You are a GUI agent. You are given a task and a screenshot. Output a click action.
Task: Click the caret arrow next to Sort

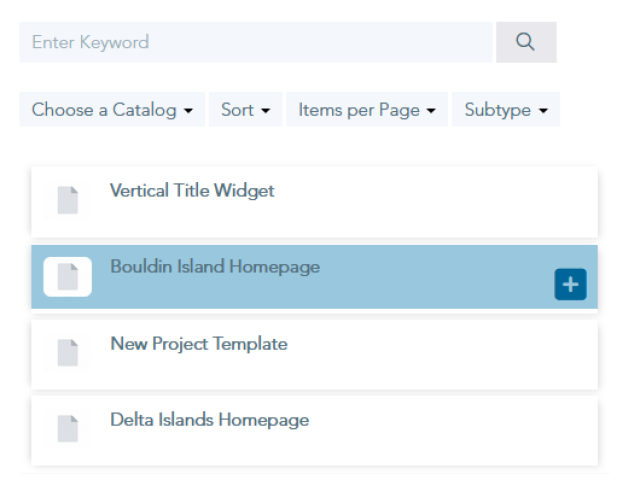266,111
